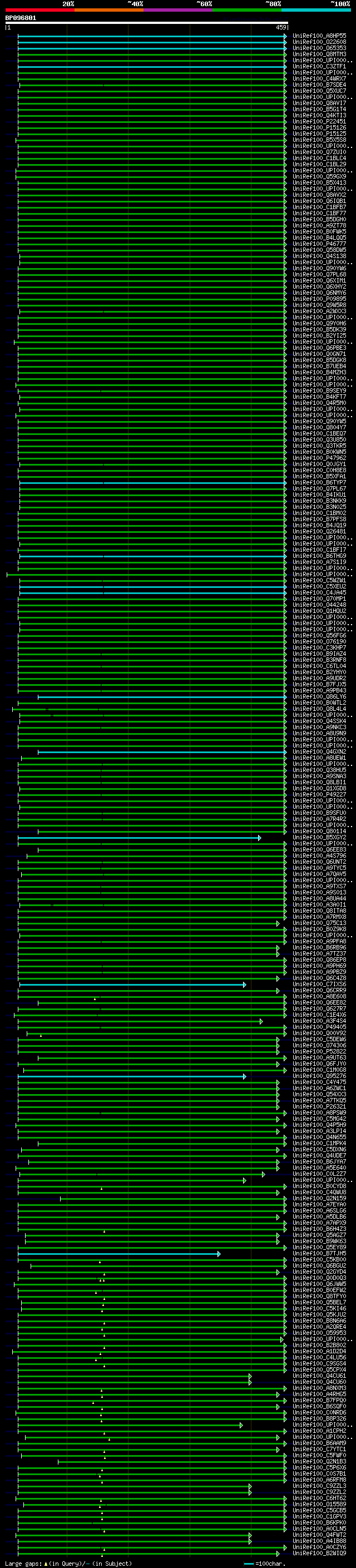Image resolution: width=356 pixels, height=1568 pixels.
Task: Select the UniRef100_C1BL29 label
Action: (x=319, y=164)
